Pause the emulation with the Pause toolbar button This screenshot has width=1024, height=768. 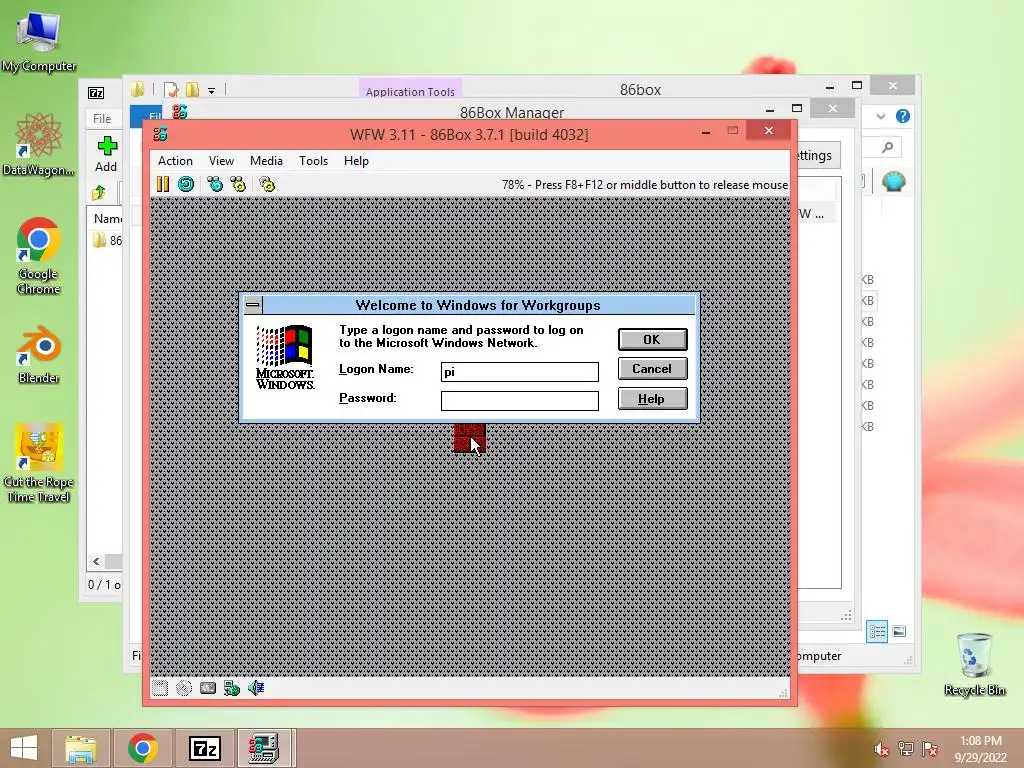coord(163,184)
